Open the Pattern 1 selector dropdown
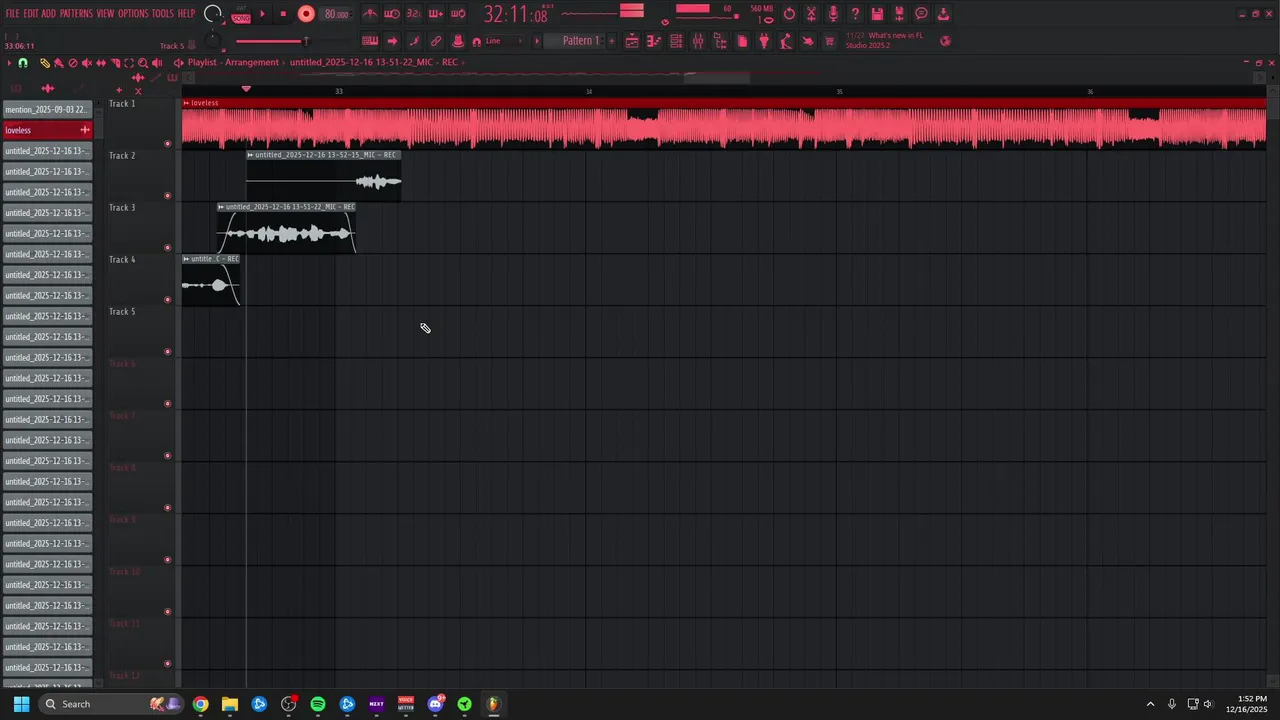 [x=580, y=41]
